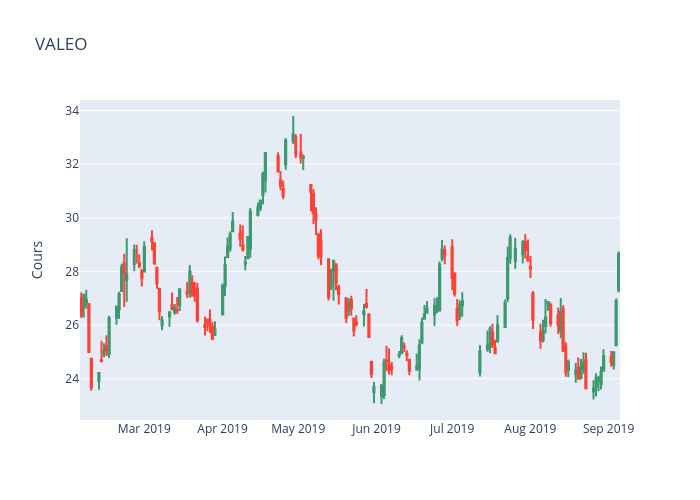The image size is (700, 500).
Task: Click the Jul 2019 x-axis label
Action: coord(452,429)
